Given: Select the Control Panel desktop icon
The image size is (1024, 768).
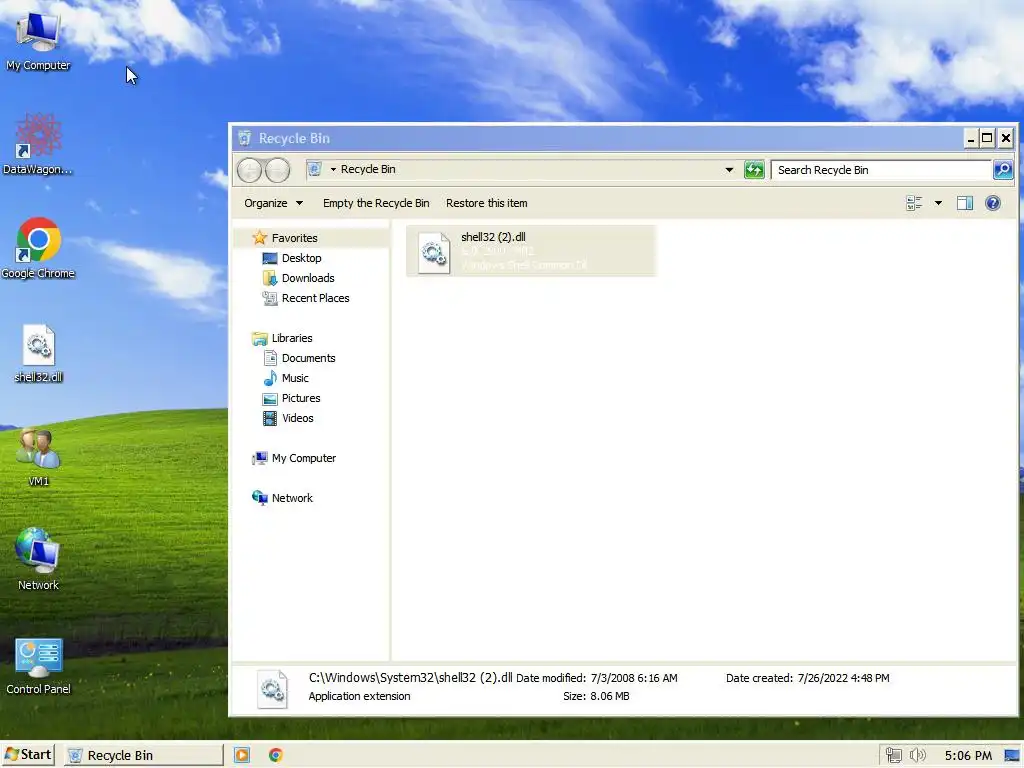Looking at the screenshot, I should 38,665.
